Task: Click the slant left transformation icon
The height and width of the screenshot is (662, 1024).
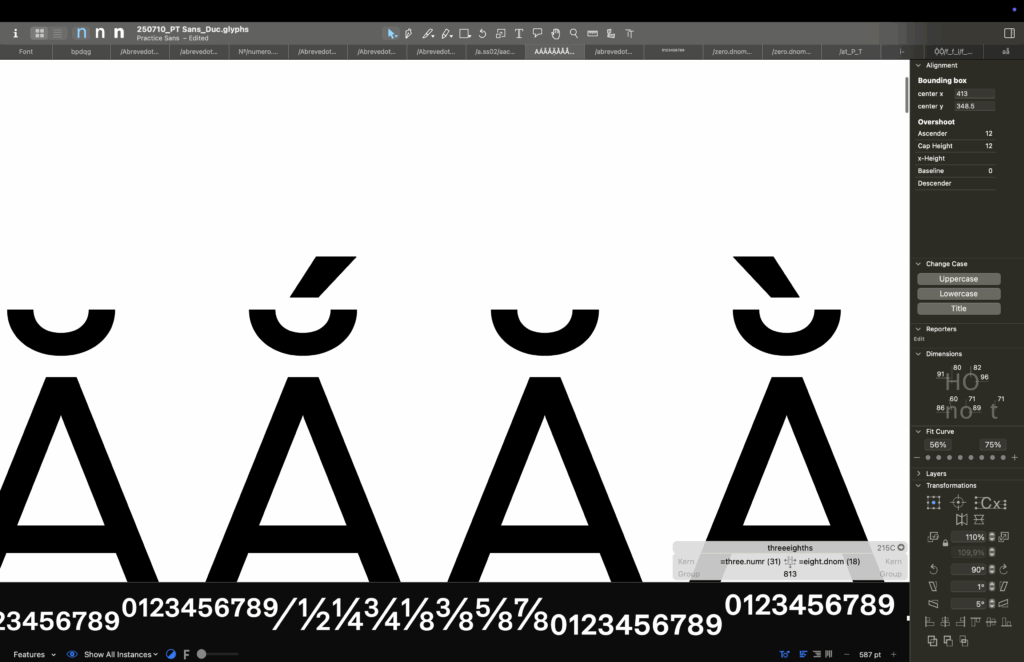Action: [933, 586]
